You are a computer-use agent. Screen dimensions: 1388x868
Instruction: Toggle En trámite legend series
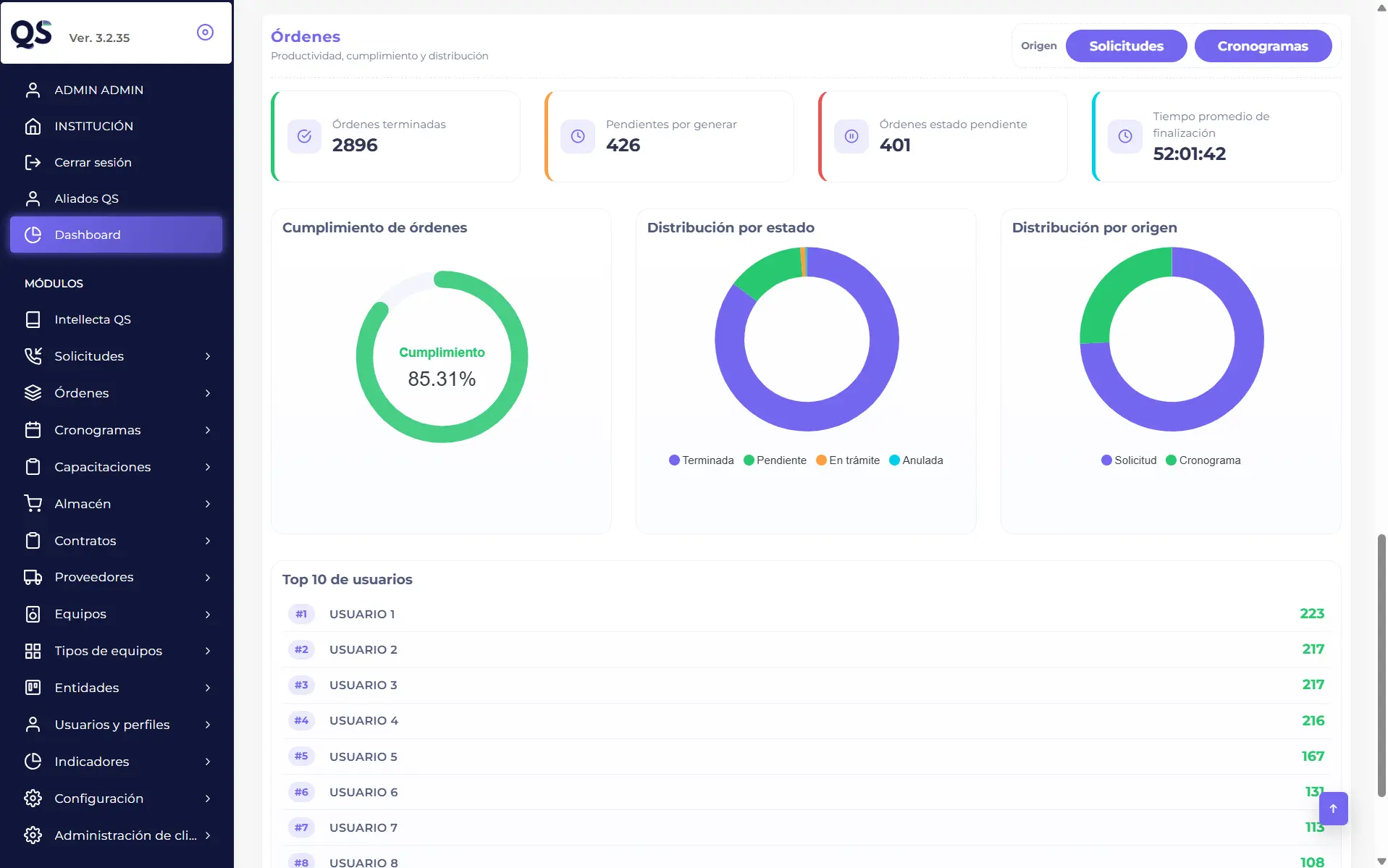[x=848, y=460]
